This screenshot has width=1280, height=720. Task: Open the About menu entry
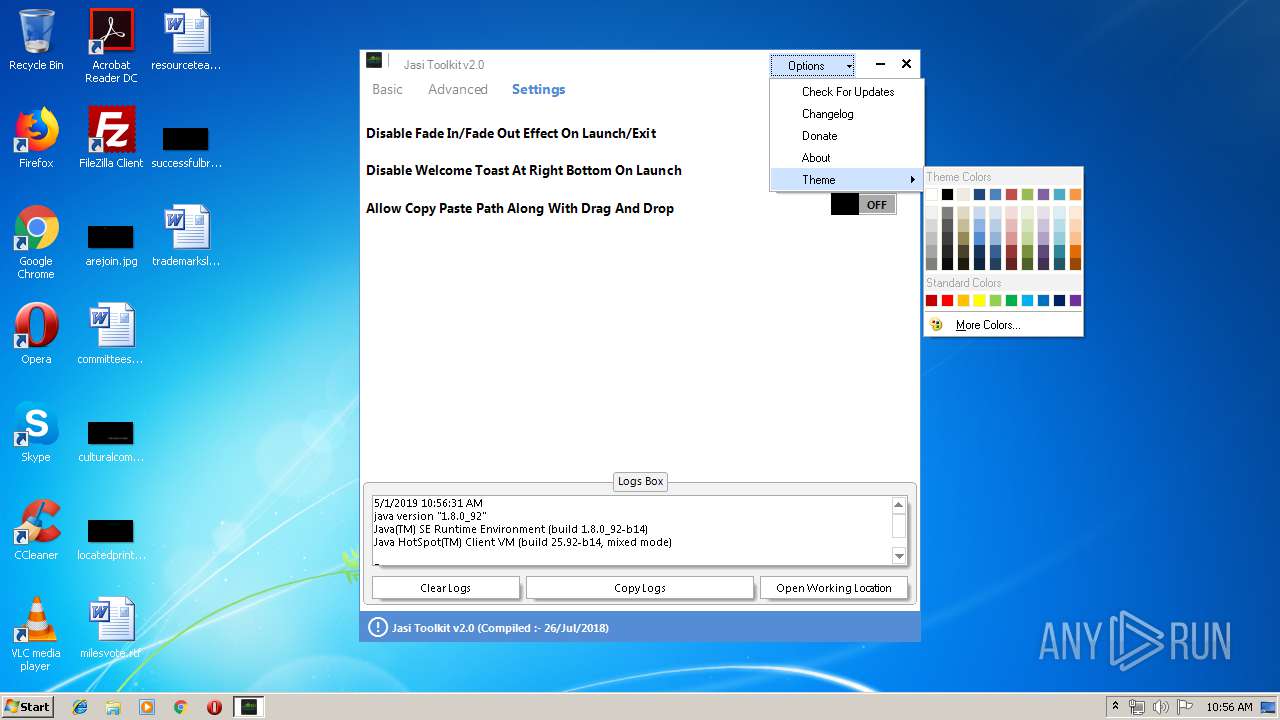tap(846, 158)
